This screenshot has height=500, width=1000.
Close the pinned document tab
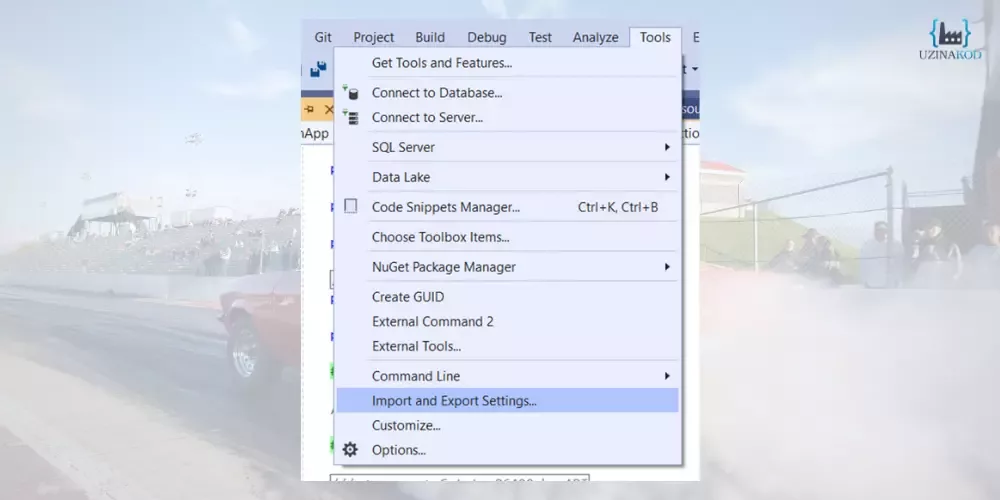[328, 109]
